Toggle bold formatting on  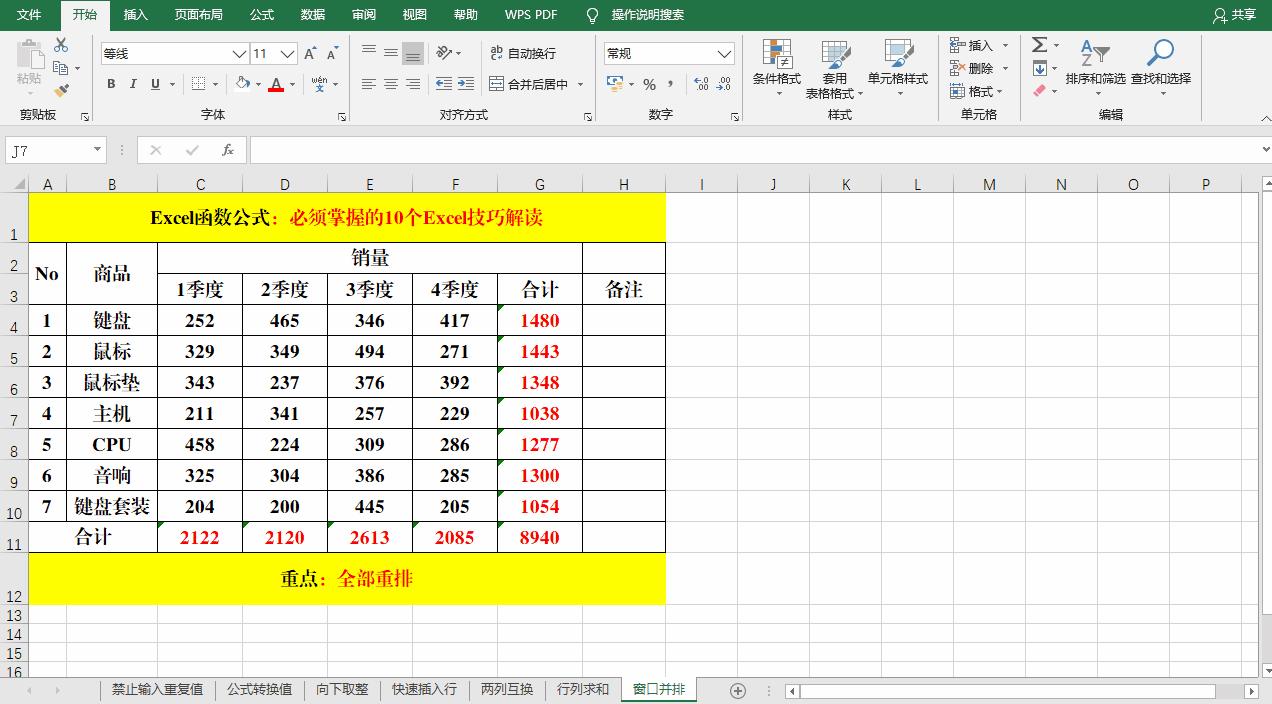click(x=111, y=84)
